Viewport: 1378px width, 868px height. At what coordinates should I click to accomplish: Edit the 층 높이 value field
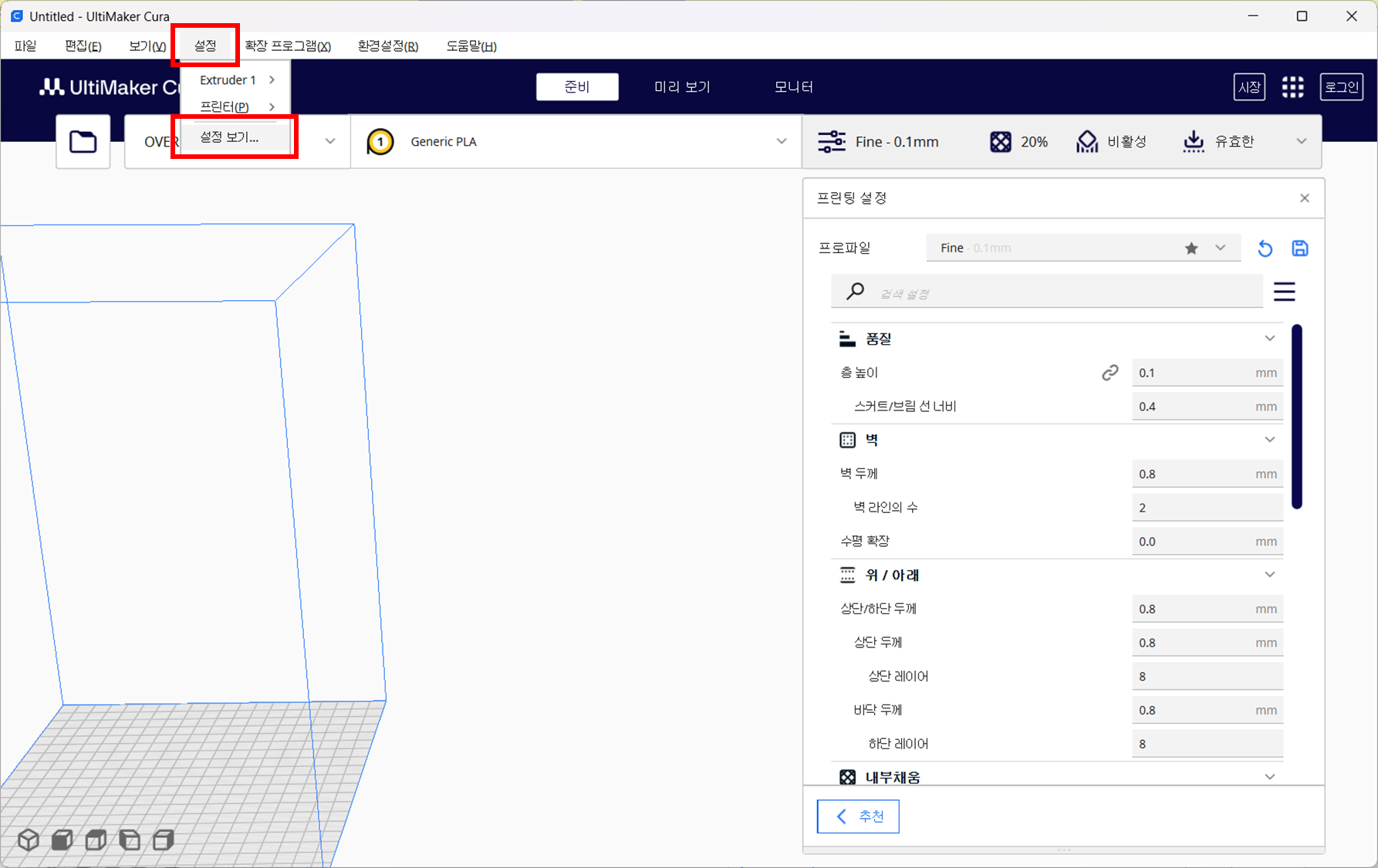point(1207,373)
